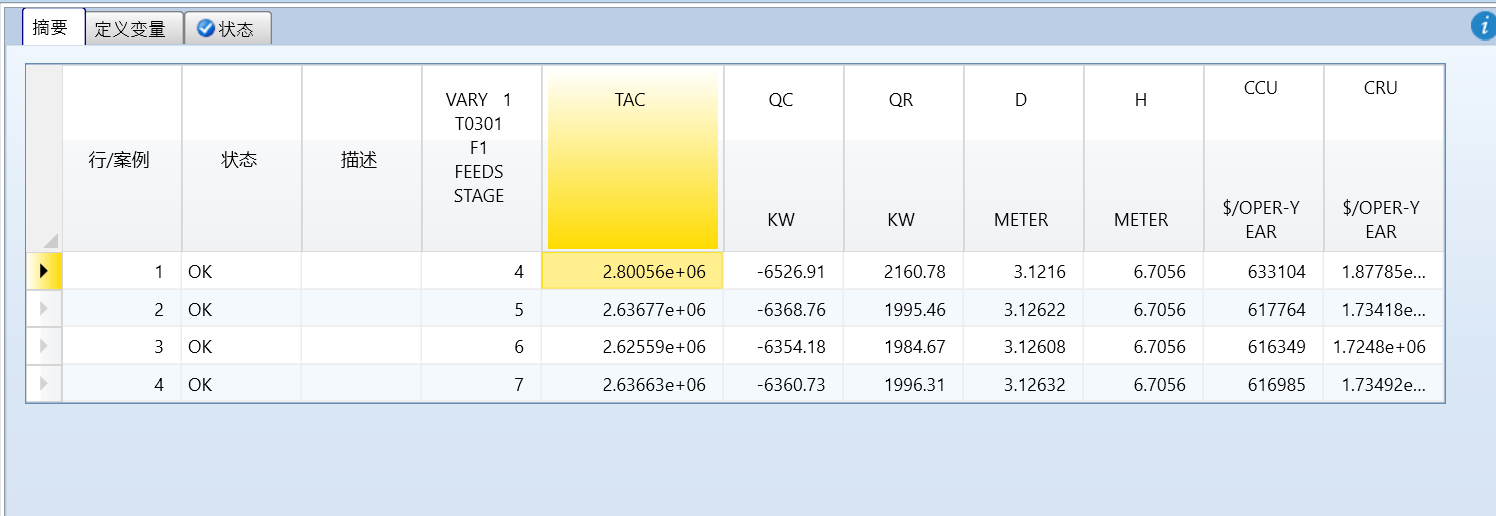Select the row 1 header arrow

(44, 271)
